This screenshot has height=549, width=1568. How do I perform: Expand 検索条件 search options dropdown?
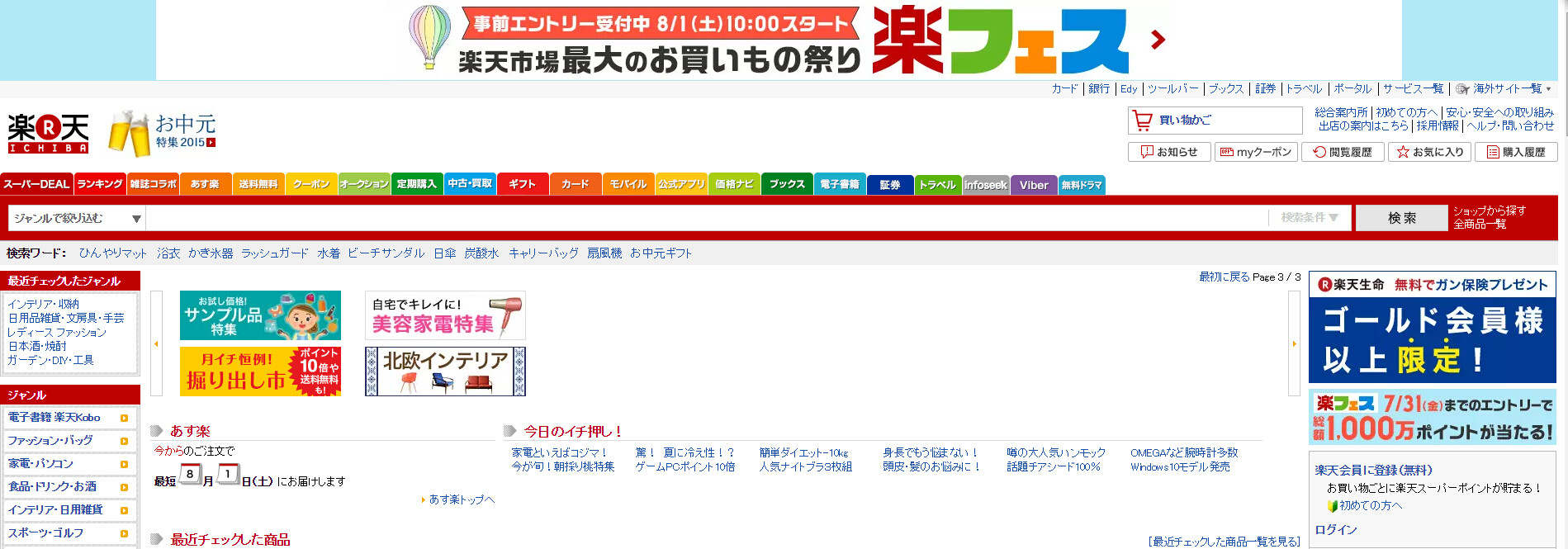coord(1310,218)
